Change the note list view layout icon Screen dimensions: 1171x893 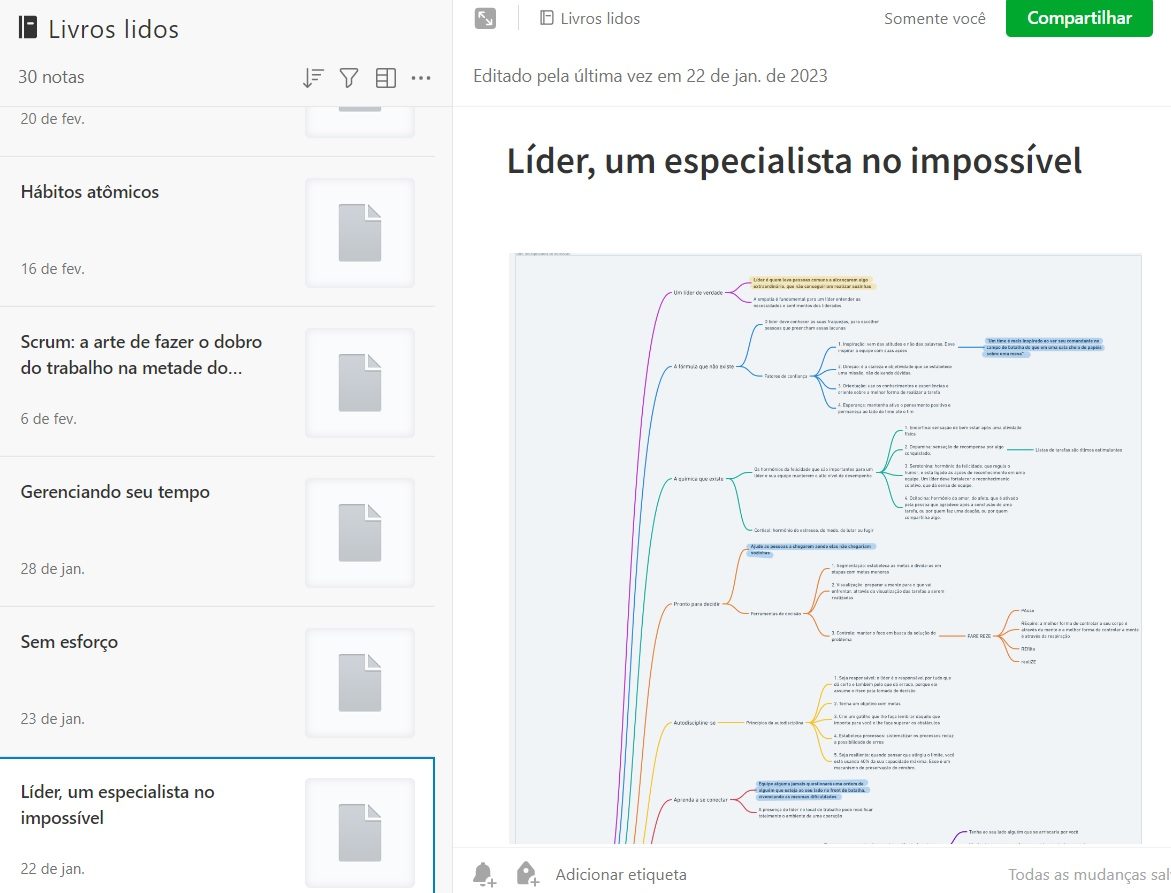(385, 78)
